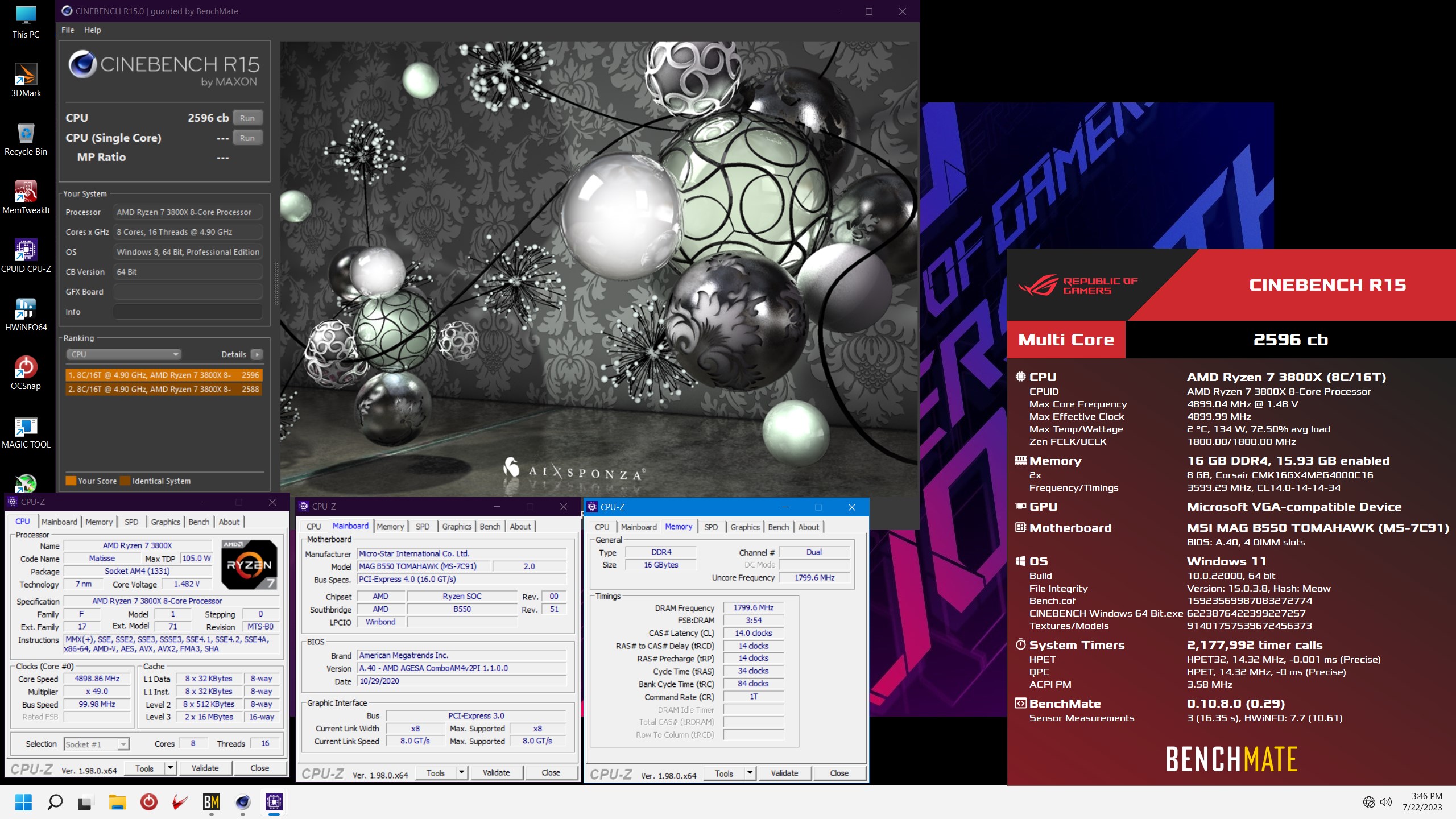Open Mainboard tab in right CPU-Z window
The height and width of the screenshot is (819, 1456).
pos(639,527)
